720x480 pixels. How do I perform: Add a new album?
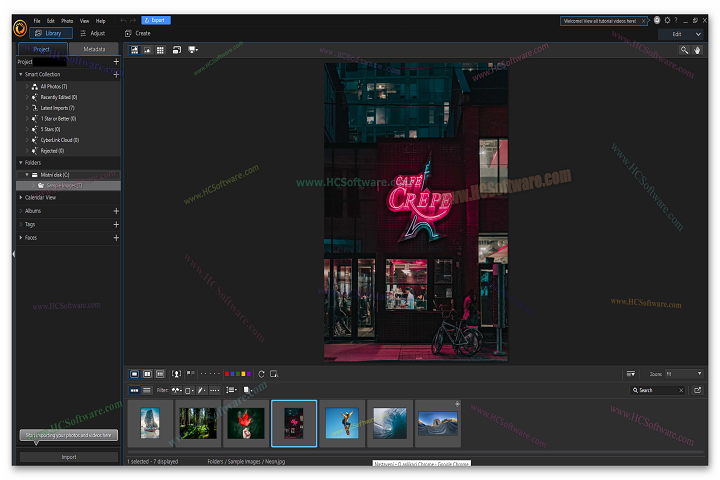[116, 211]
